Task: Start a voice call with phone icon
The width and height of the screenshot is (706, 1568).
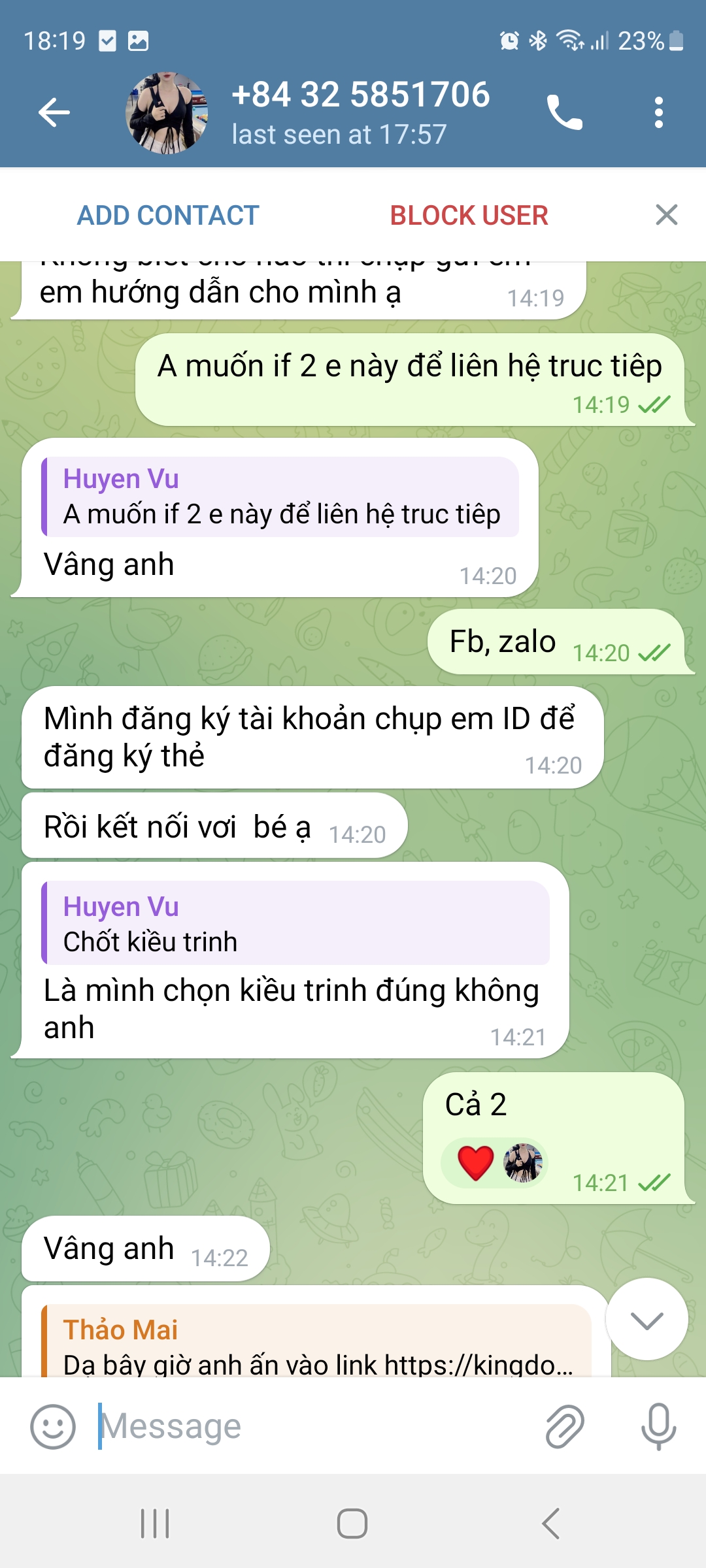Action: tap(564, 112)
